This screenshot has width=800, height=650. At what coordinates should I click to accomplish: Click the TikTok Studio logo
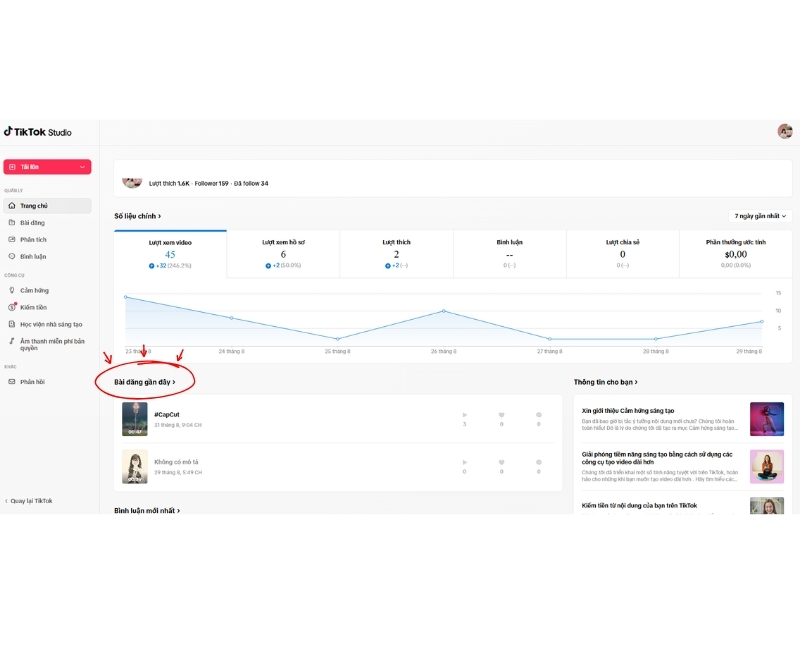pyautogui.click(x=38, y=132)
